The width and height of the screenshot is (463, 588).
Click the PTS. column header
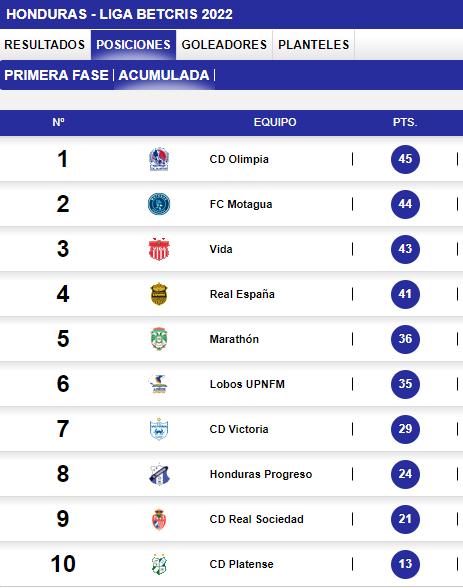(x=405, y=122)
